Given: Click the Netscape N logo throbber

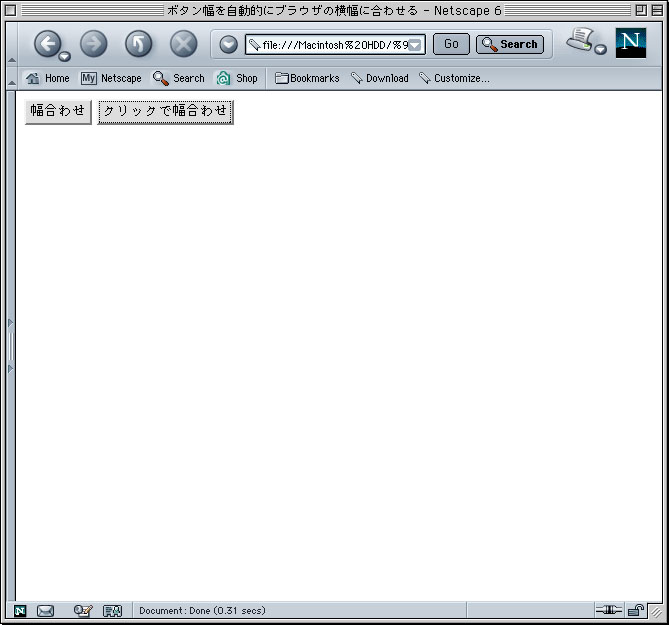Looking at the screenshot, I should (631, 43).
